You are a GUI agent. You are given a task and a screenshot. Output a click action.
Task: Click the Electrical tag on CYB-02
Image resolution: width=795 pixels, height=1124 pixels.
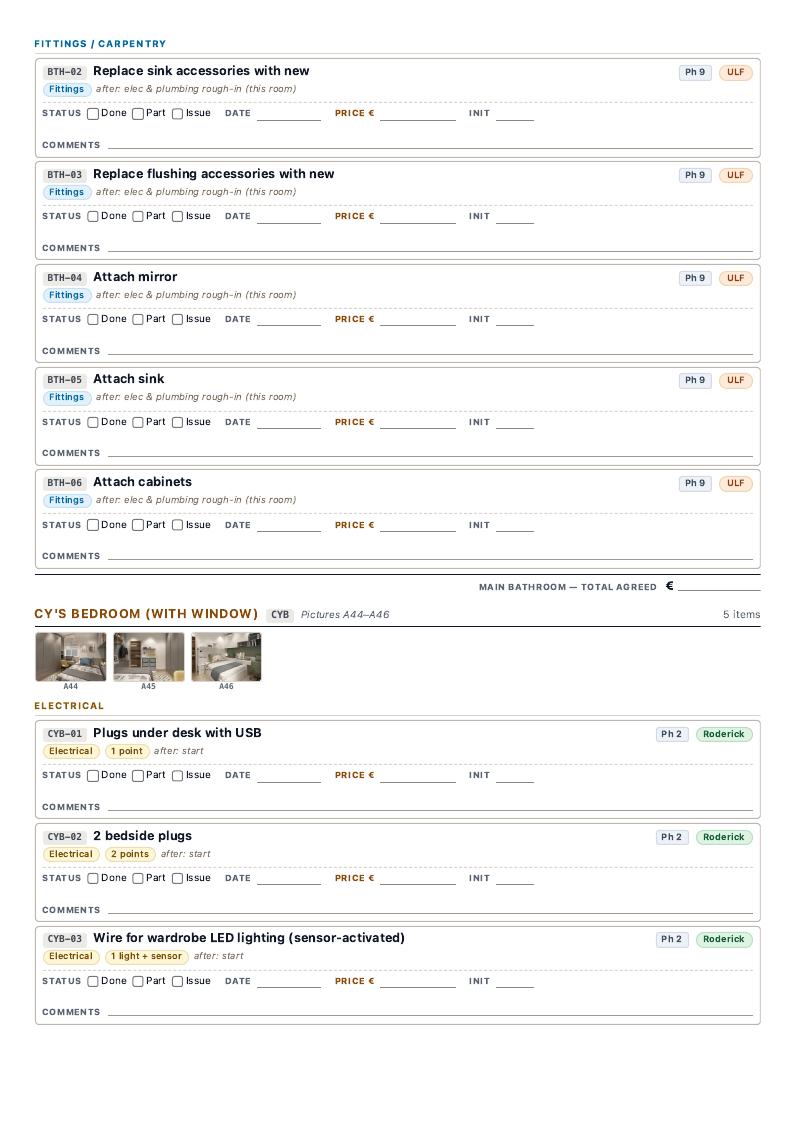click(71, 854)
